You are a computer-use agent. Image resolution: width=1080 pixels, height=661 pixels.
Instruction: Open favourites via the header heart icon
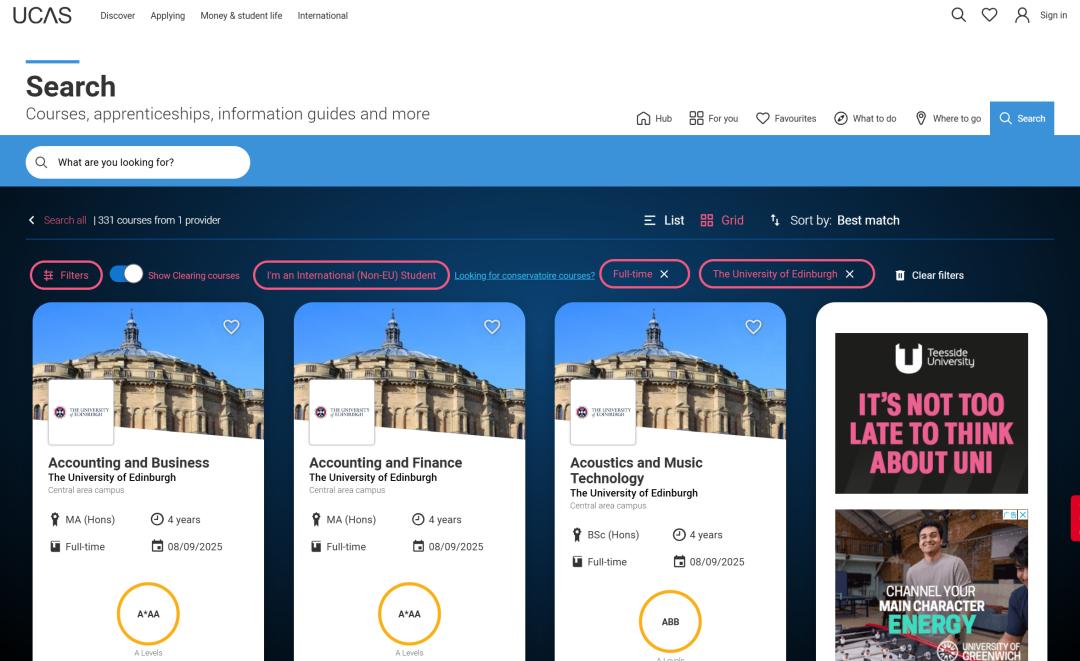point(989,15)
